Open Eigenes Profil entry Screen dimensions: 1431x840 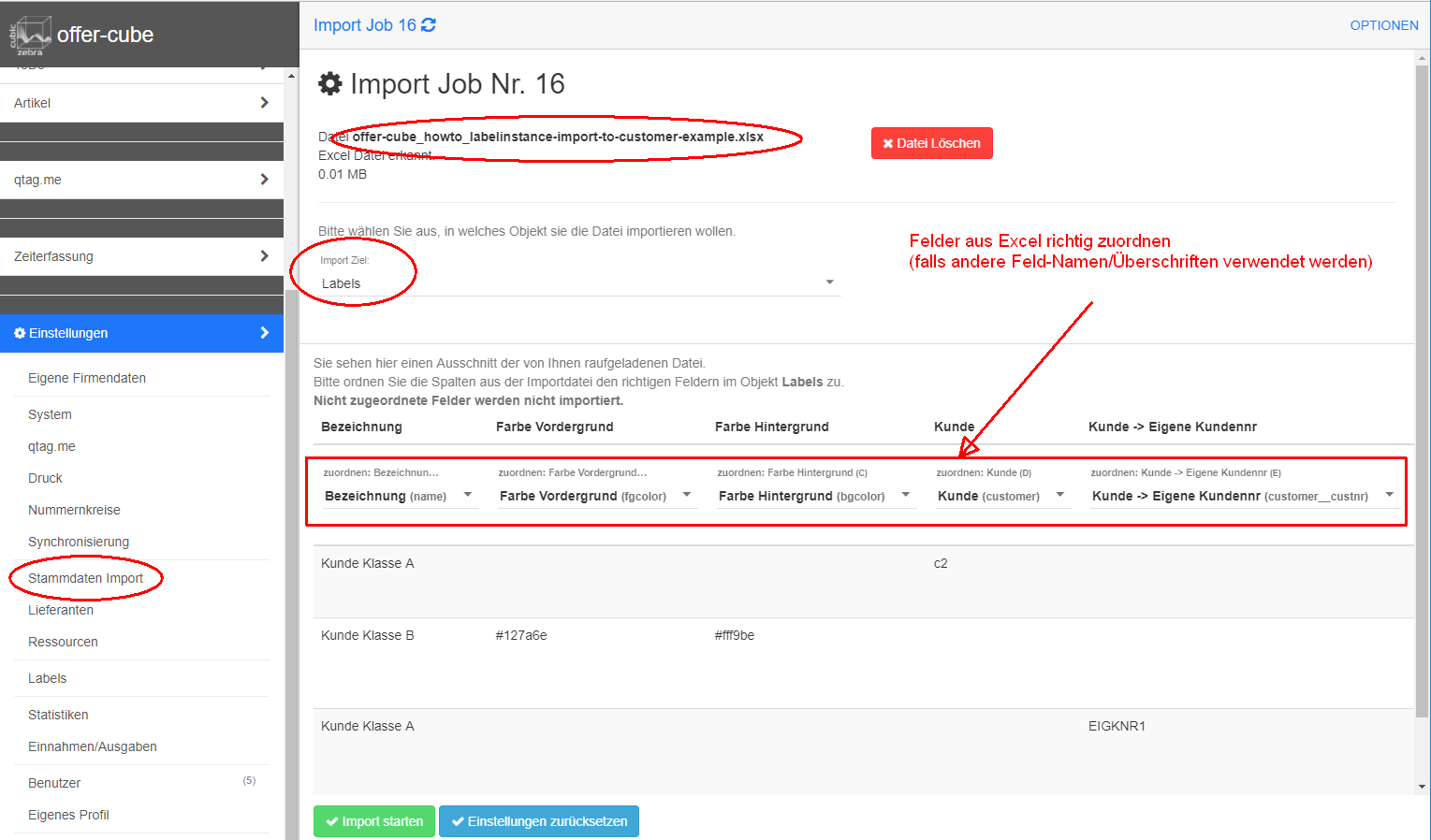[68, 815]
